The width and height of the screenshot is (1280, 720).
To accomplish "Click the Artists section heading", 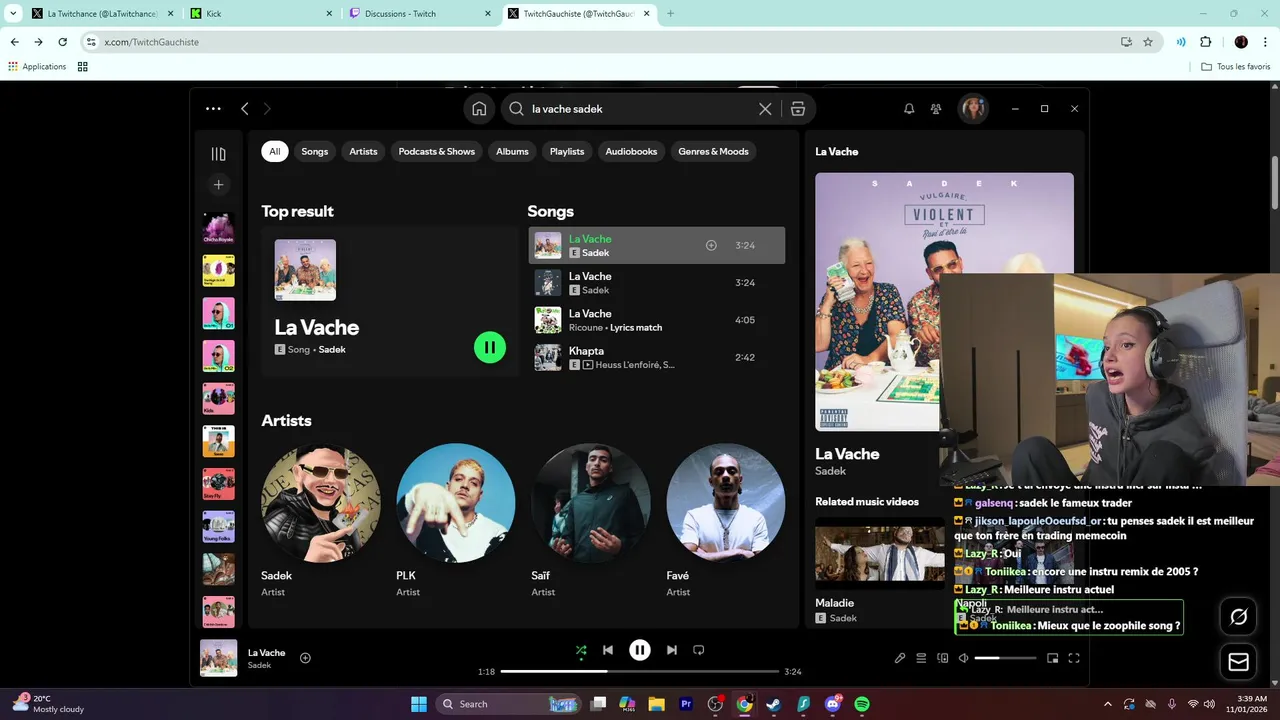I will [x=286, y=420].
